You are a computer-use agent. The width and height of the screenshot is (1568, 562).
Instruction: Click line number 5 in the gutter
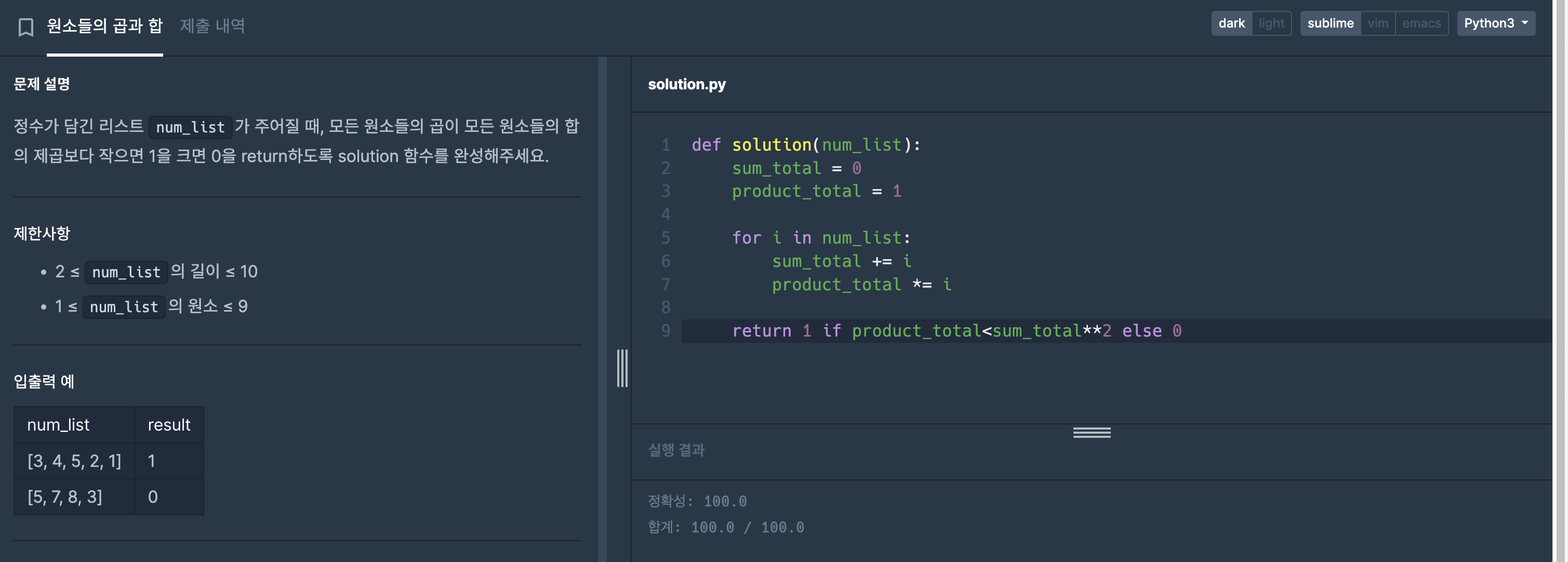pos(666,238)
